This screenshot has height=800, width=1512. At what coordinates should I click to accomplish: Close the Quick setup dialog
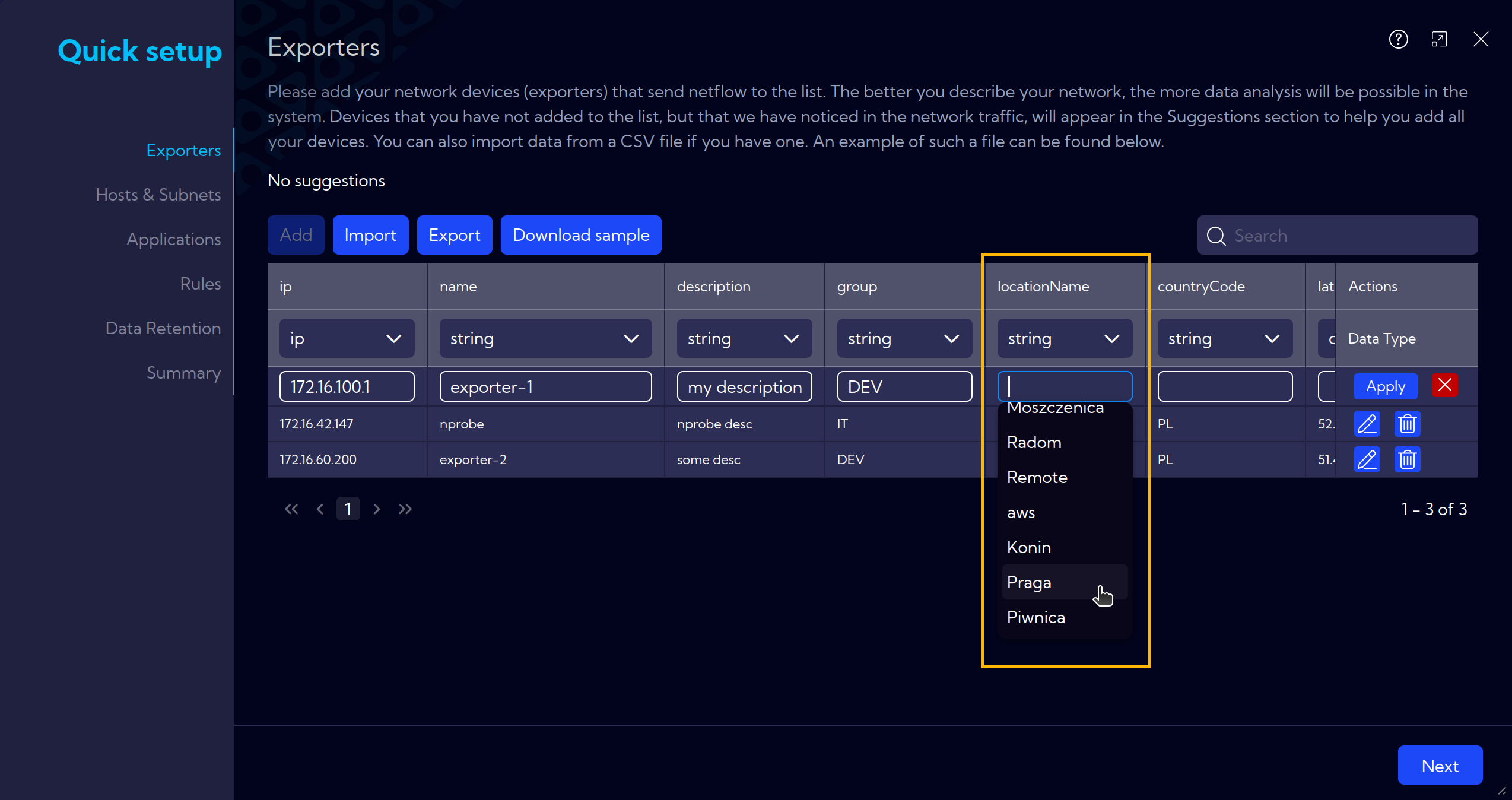(x=1481, y=40)
